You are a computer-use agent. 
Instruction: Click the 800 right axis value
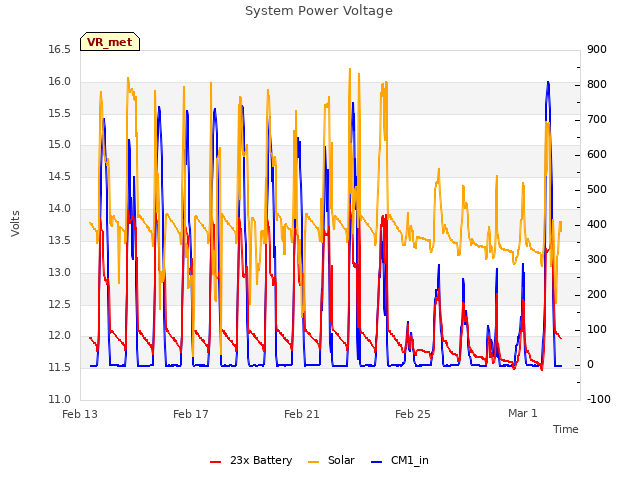(597, 85)
